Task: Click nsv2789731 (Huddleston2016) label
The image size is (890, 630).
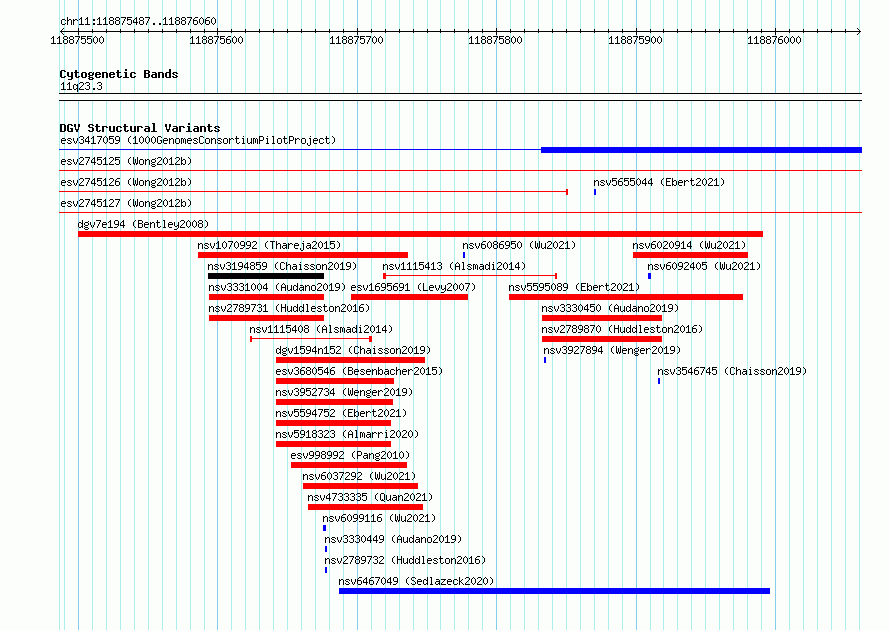Action: pyautogui.click(x=289, y=308)
